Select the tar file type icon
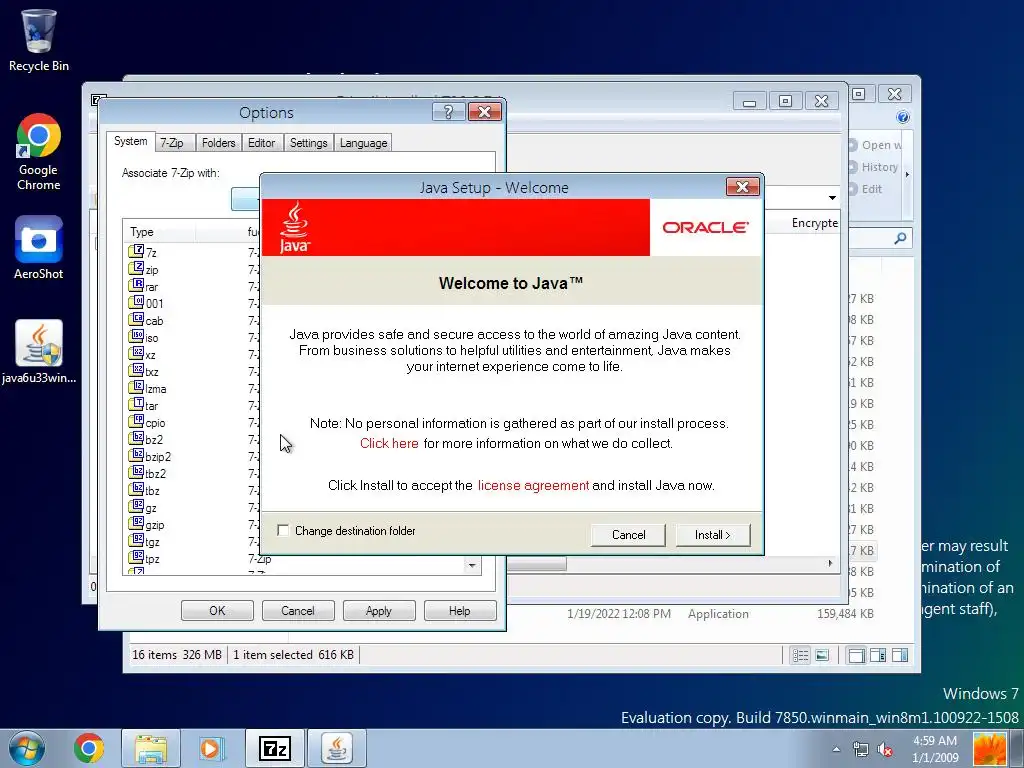 click(x=136, y=404)
